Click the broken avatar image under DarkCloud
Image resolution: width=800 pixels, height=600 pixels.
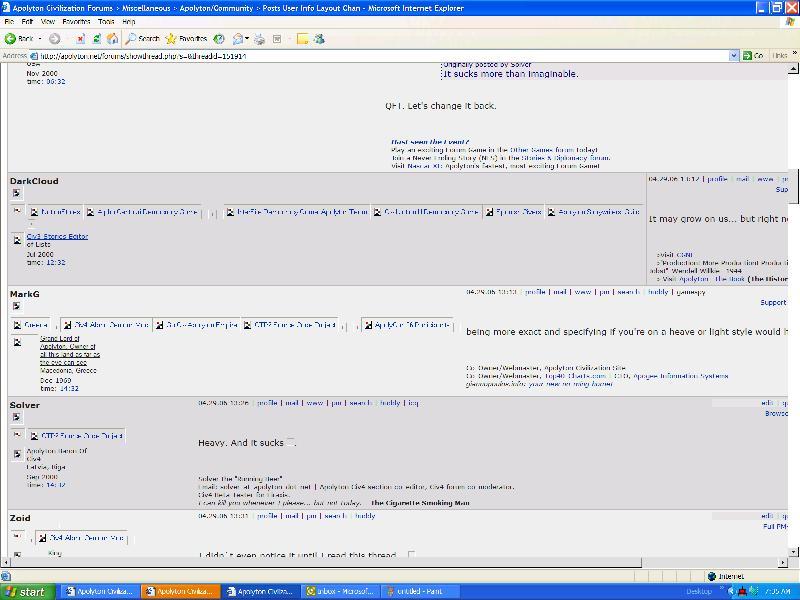(x=16, y=193)
